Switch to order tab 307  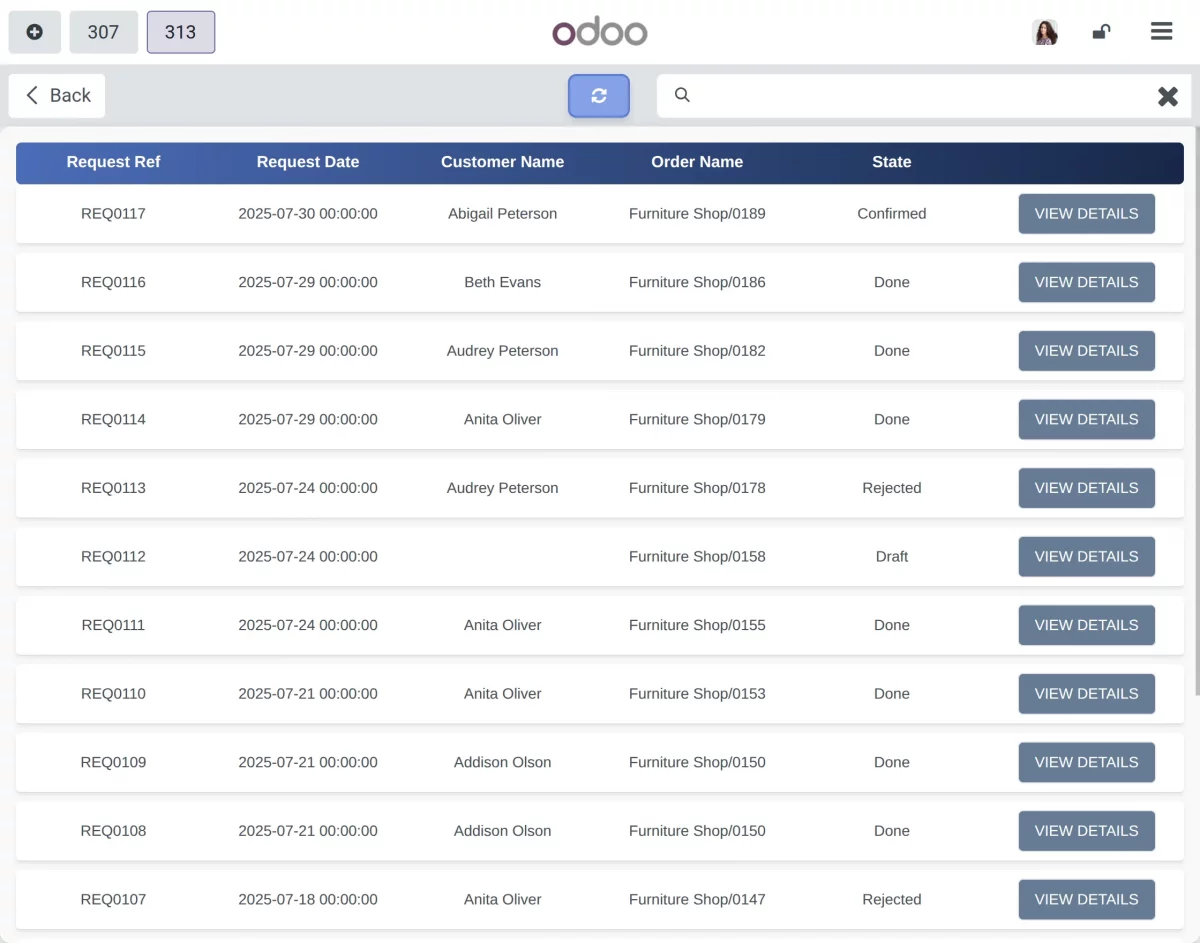(x=103, y=32)
